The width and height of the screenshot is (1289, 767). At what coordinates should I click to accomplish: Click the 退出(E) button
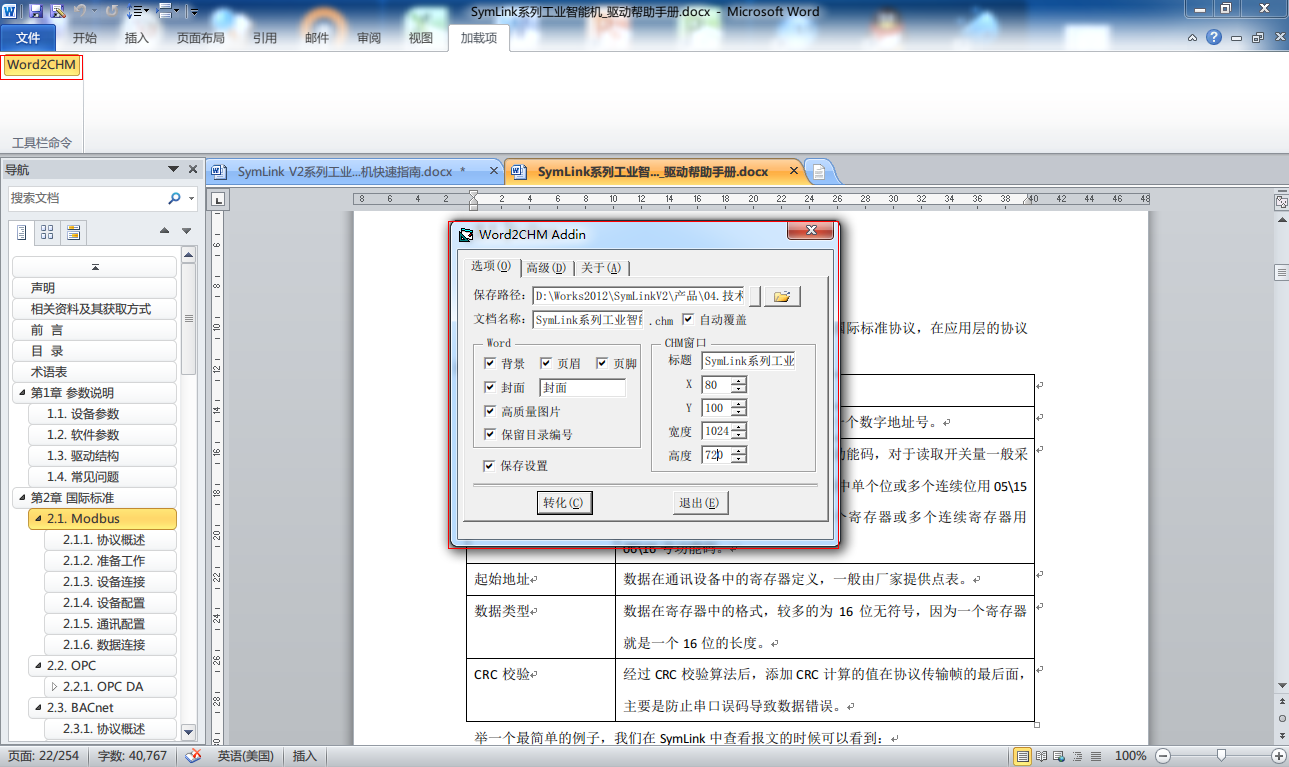point(700,503)
